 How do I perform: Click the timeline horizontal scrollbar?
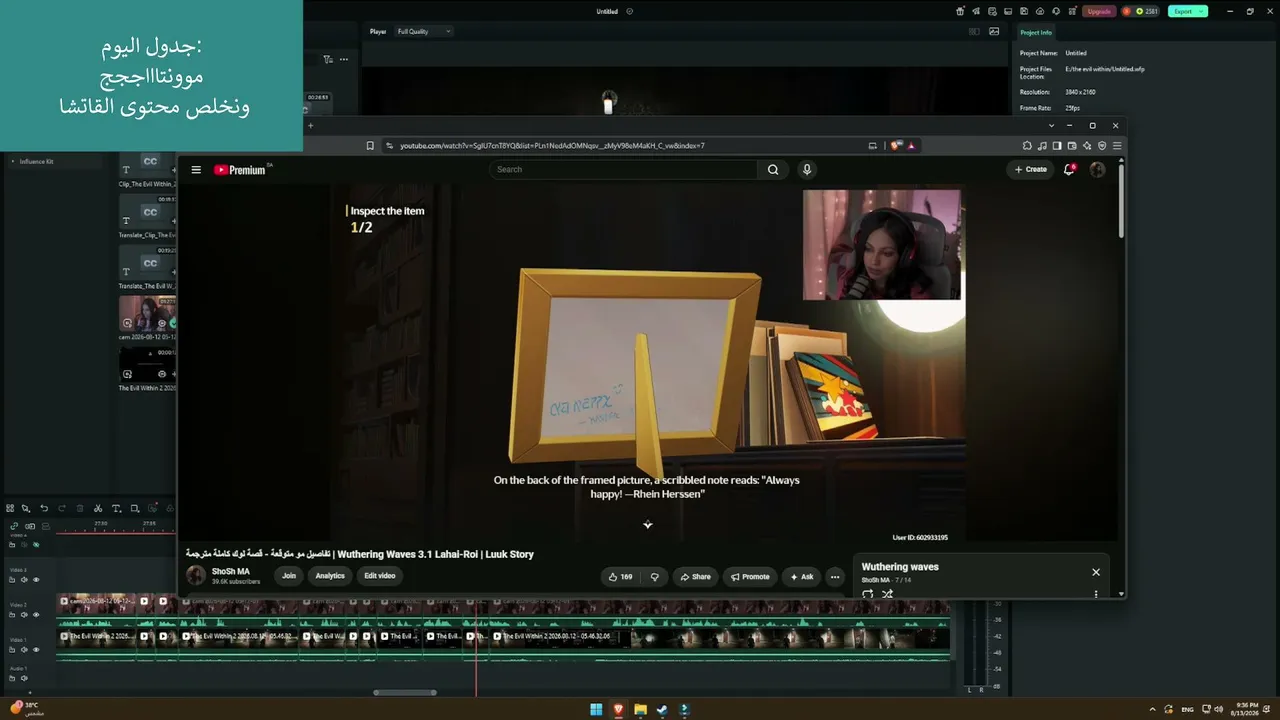pos(405,692)
